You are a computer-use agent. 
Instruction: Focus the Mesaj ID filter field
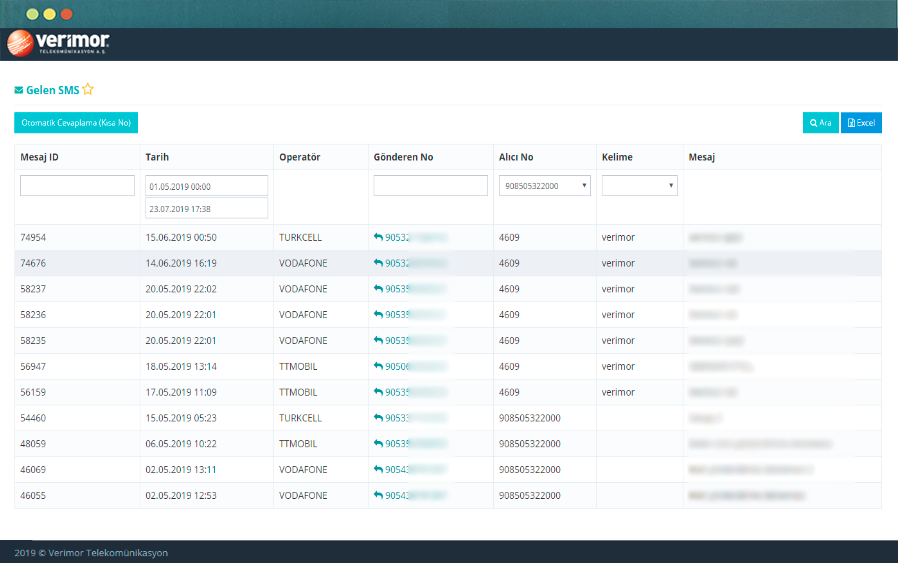77,186
